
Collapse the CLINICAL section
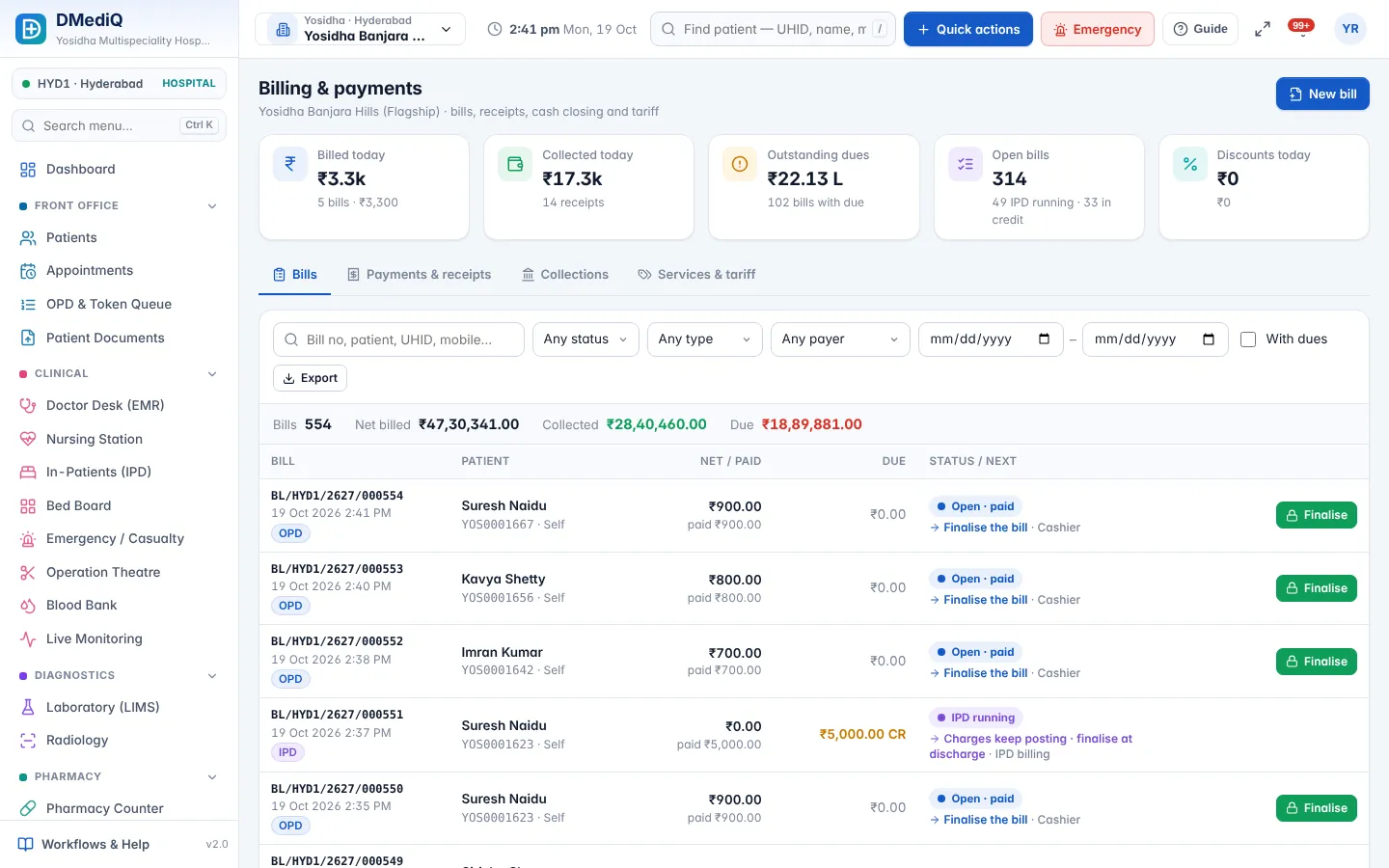(212, 374)
